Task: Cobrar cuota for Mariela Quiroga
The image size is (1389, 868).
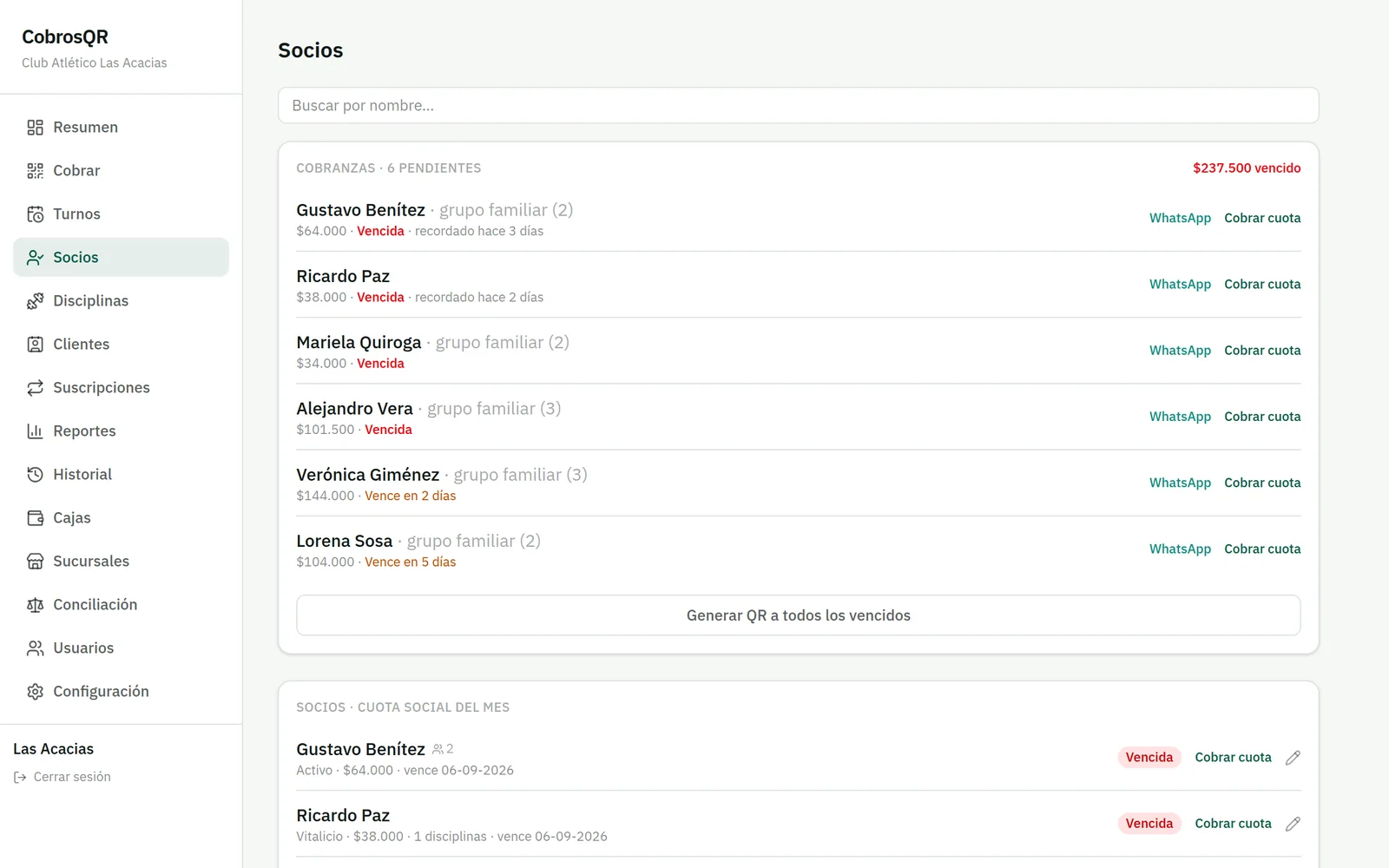Action: tap(1262, 351)
